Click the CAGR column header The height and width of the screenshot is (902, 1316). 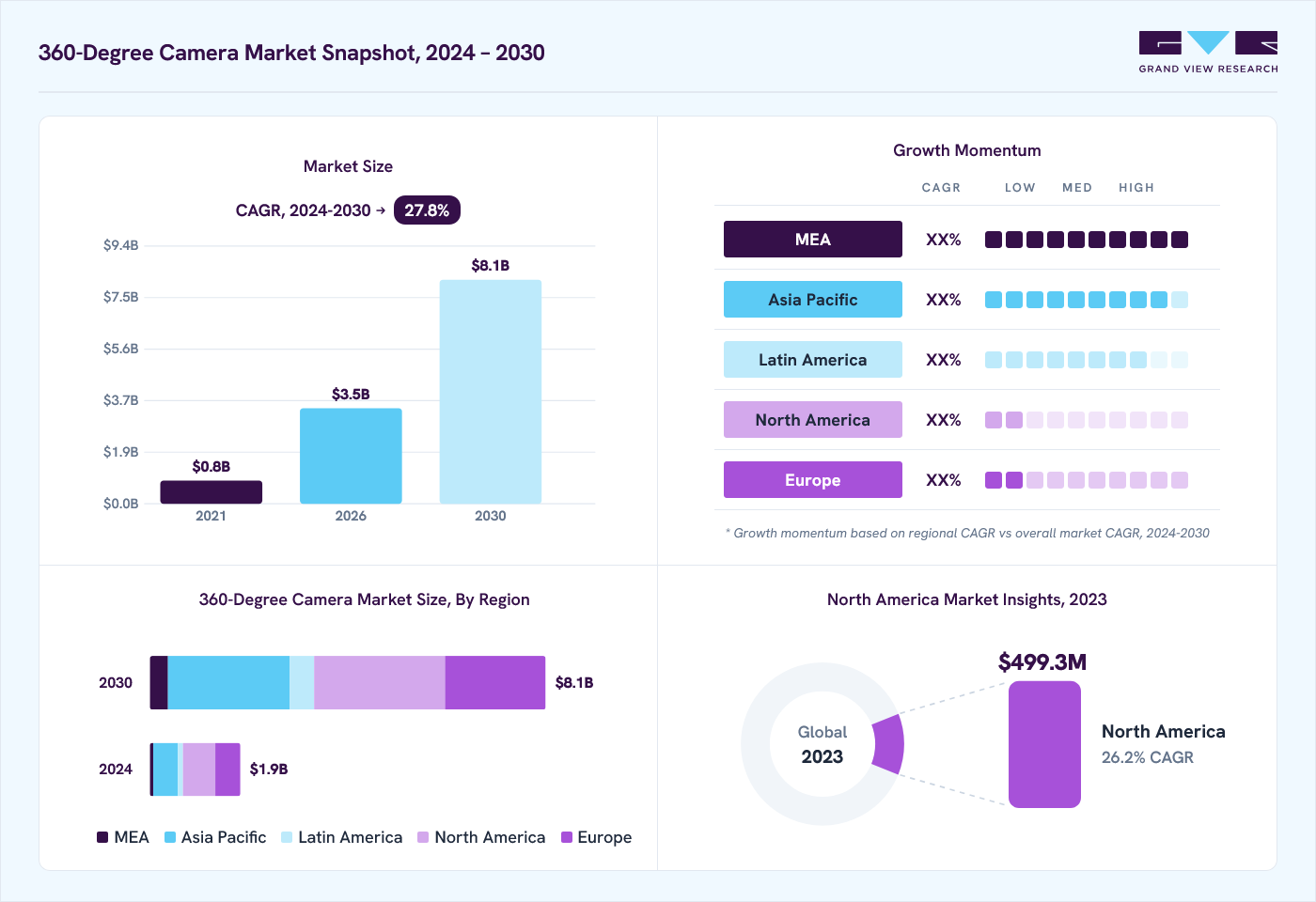point(941,188)
